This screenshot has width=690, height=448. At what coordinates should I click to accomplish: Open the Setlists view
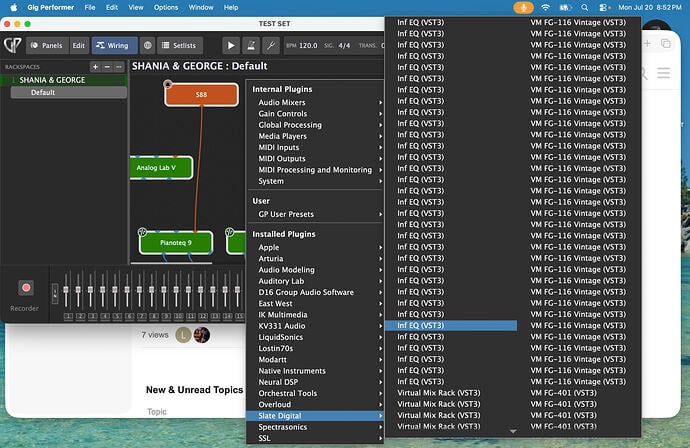(x=179, y=45)
